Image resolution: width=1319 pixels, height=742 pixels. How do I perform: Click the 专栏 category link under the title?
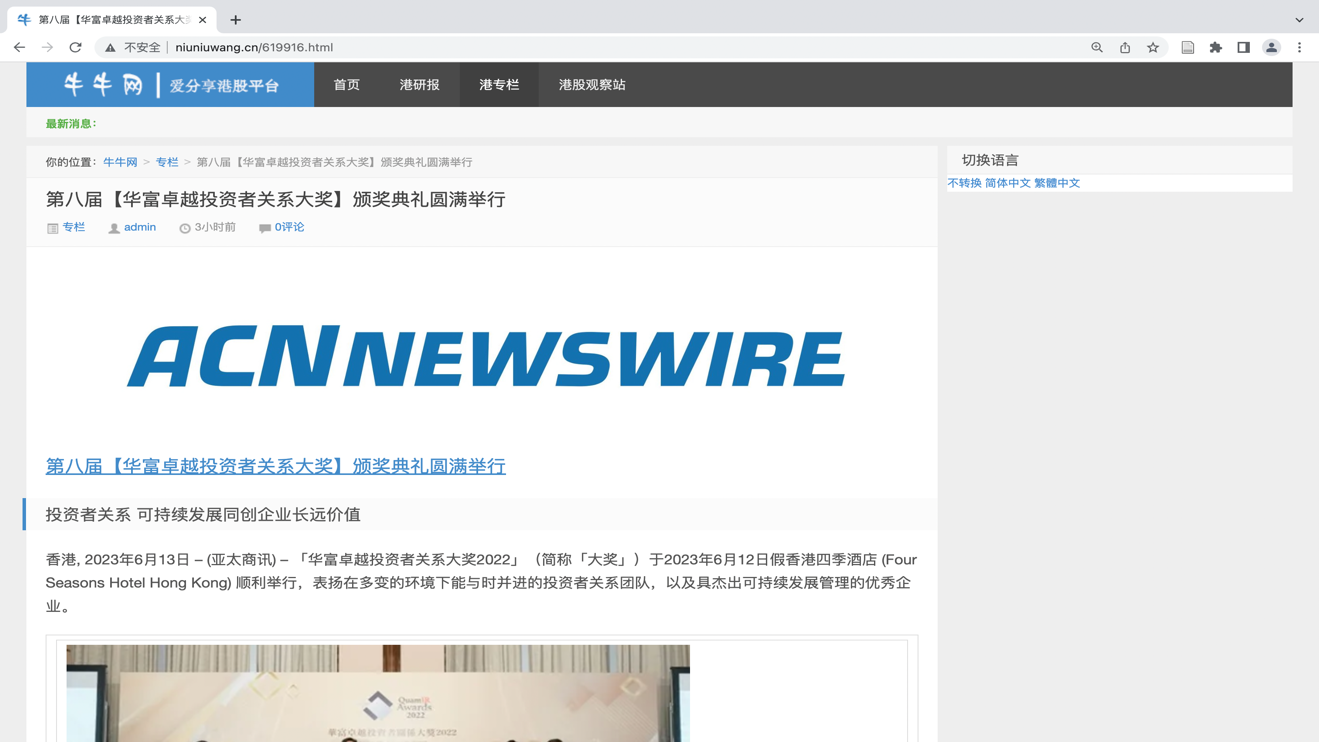74,227
